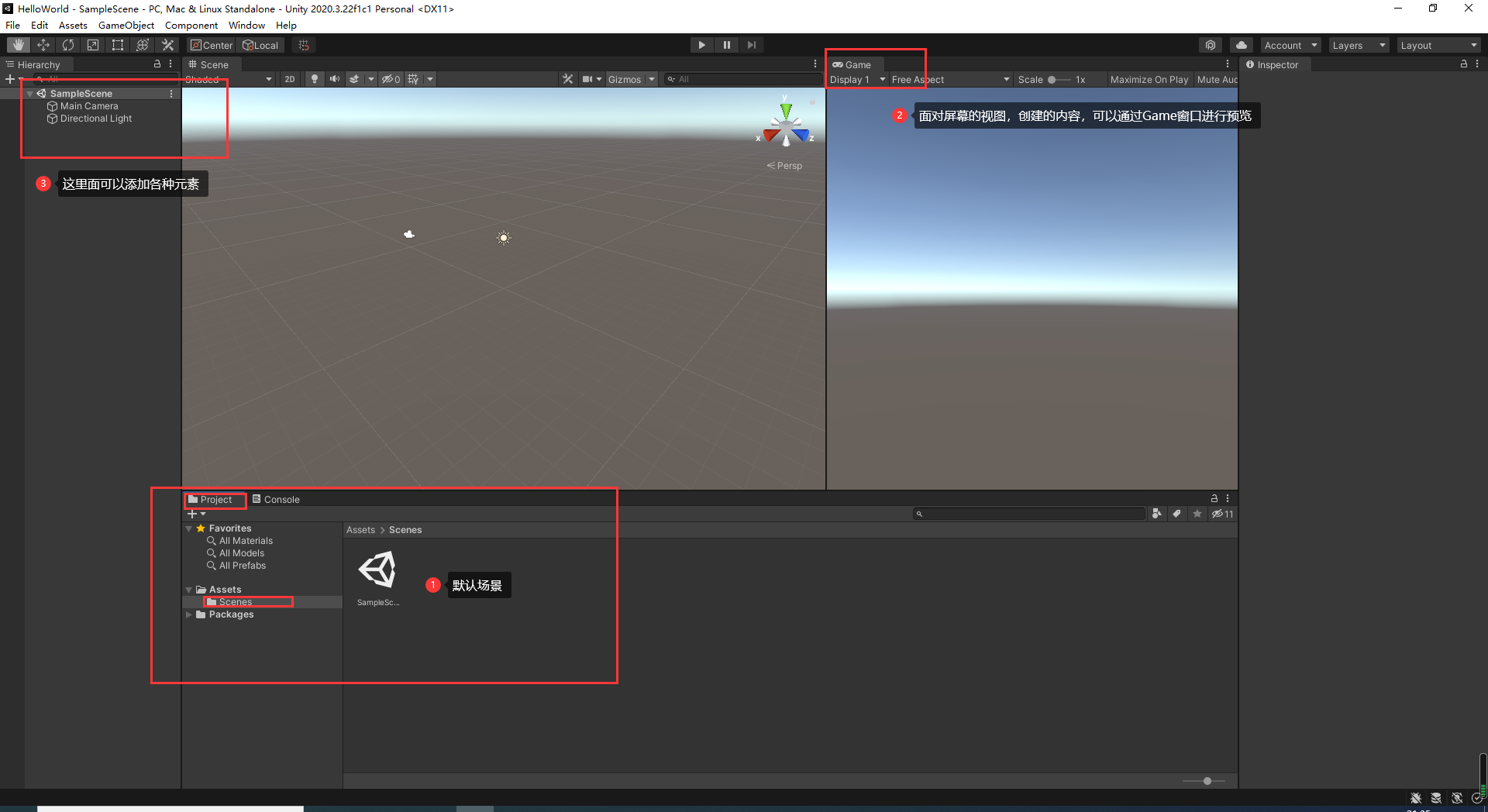The height and width of the screenshot is (812, 1488).
Task: Select the Hand tool
Action: [x=19, y=45]
